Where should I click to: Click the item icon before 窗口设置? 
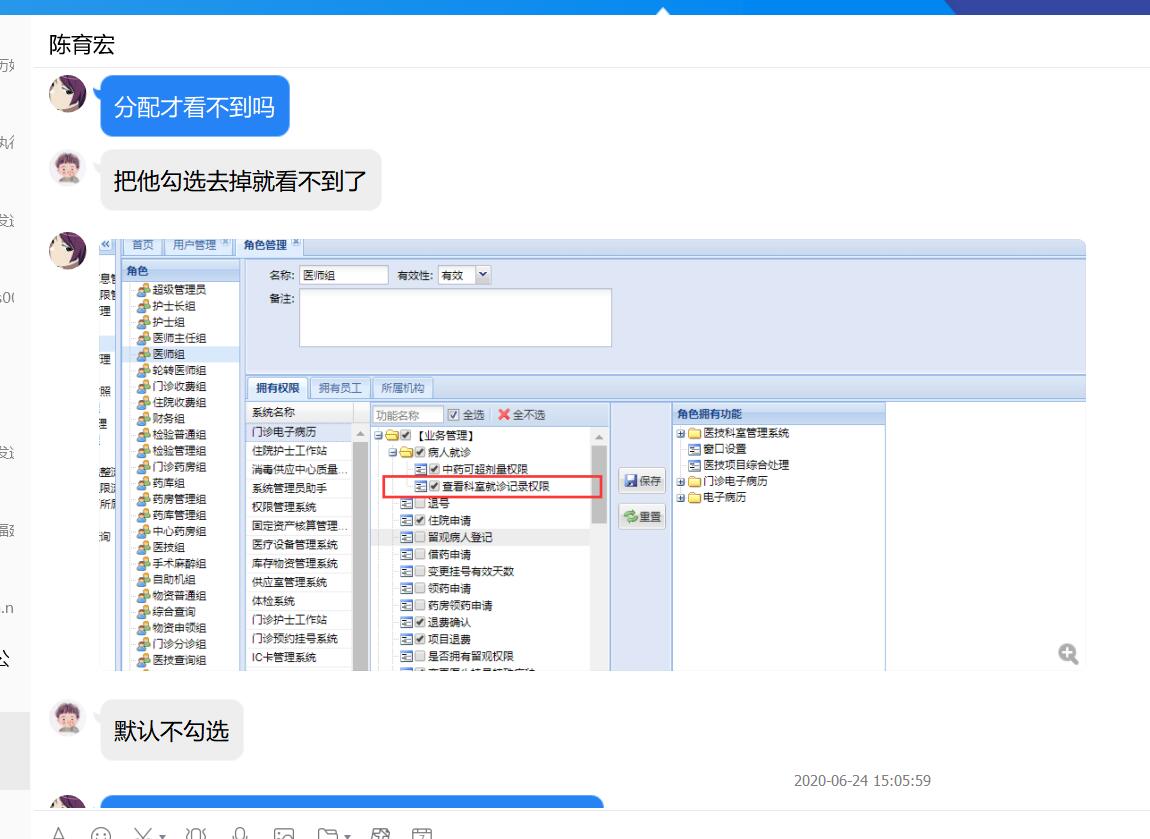[694, 449]
